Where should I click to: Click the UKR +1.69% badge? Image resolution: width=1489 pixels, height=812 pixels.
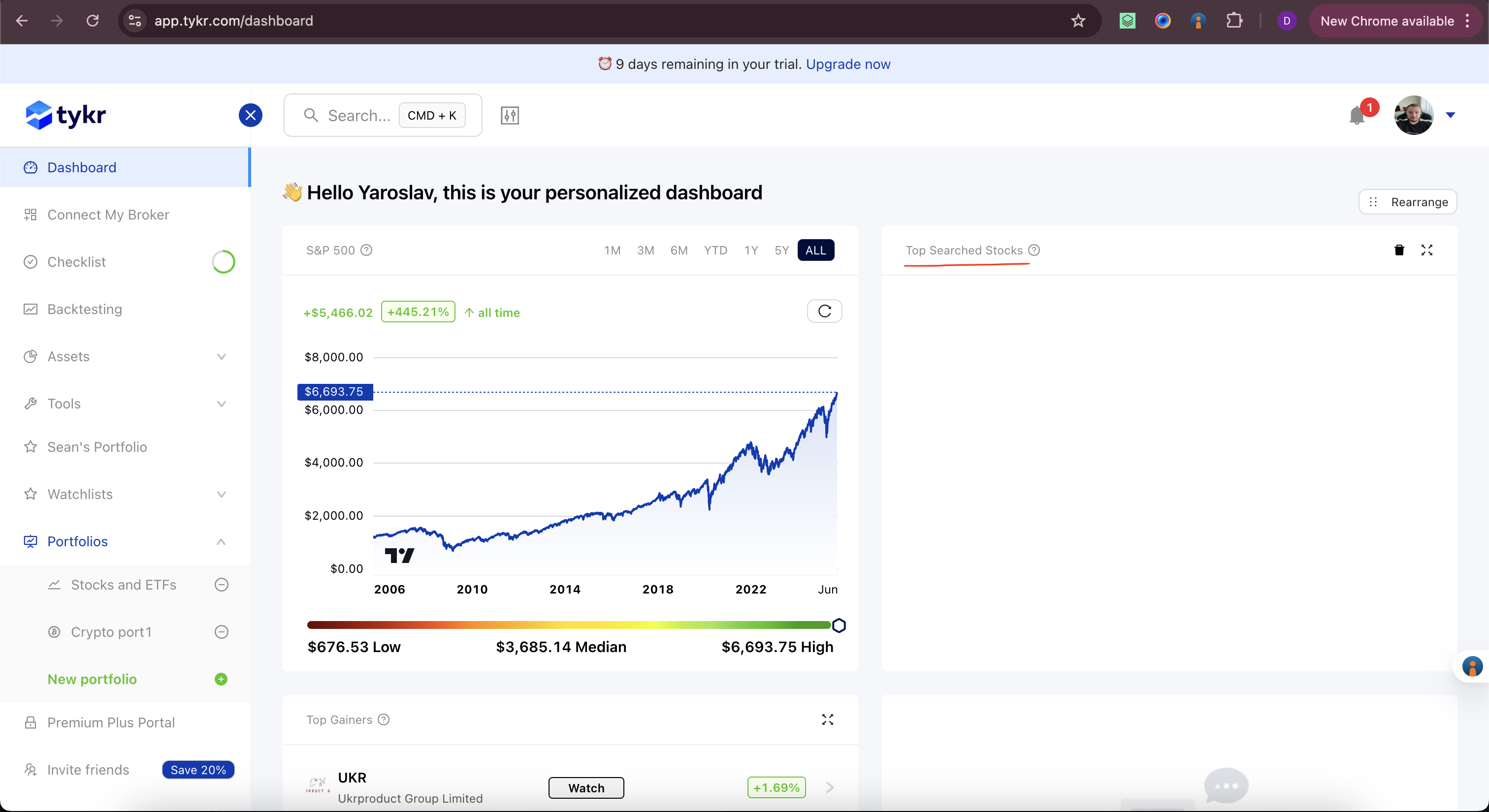777,788
